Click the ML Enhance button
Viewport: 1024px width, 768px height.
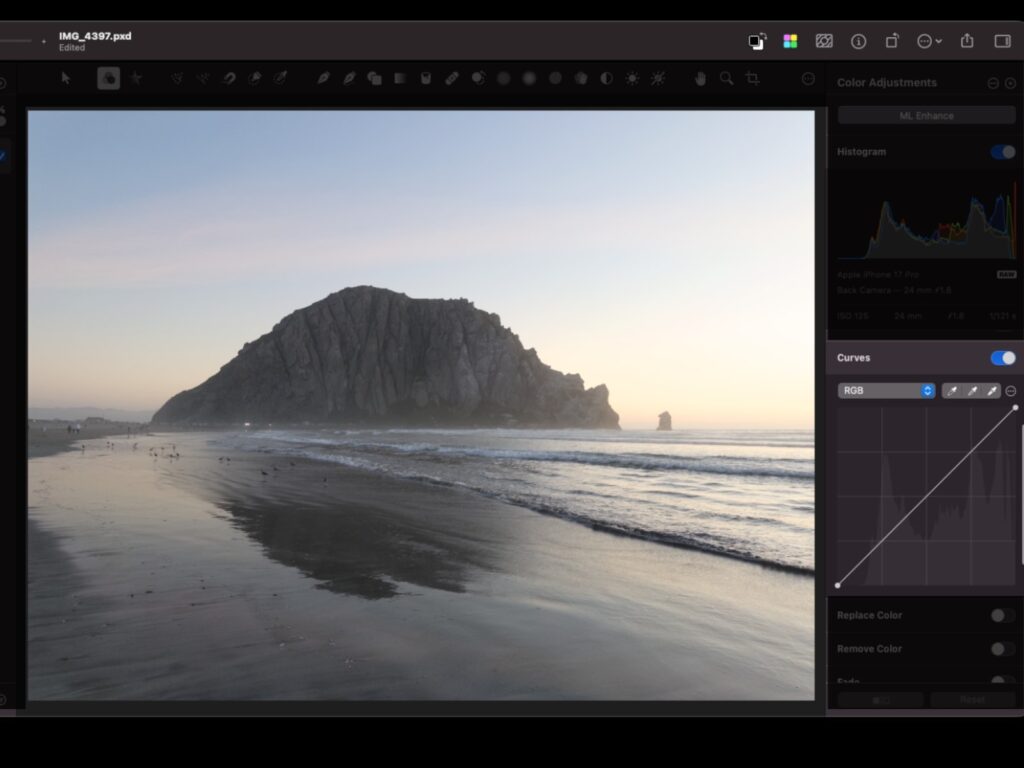[x=926, y=116]
